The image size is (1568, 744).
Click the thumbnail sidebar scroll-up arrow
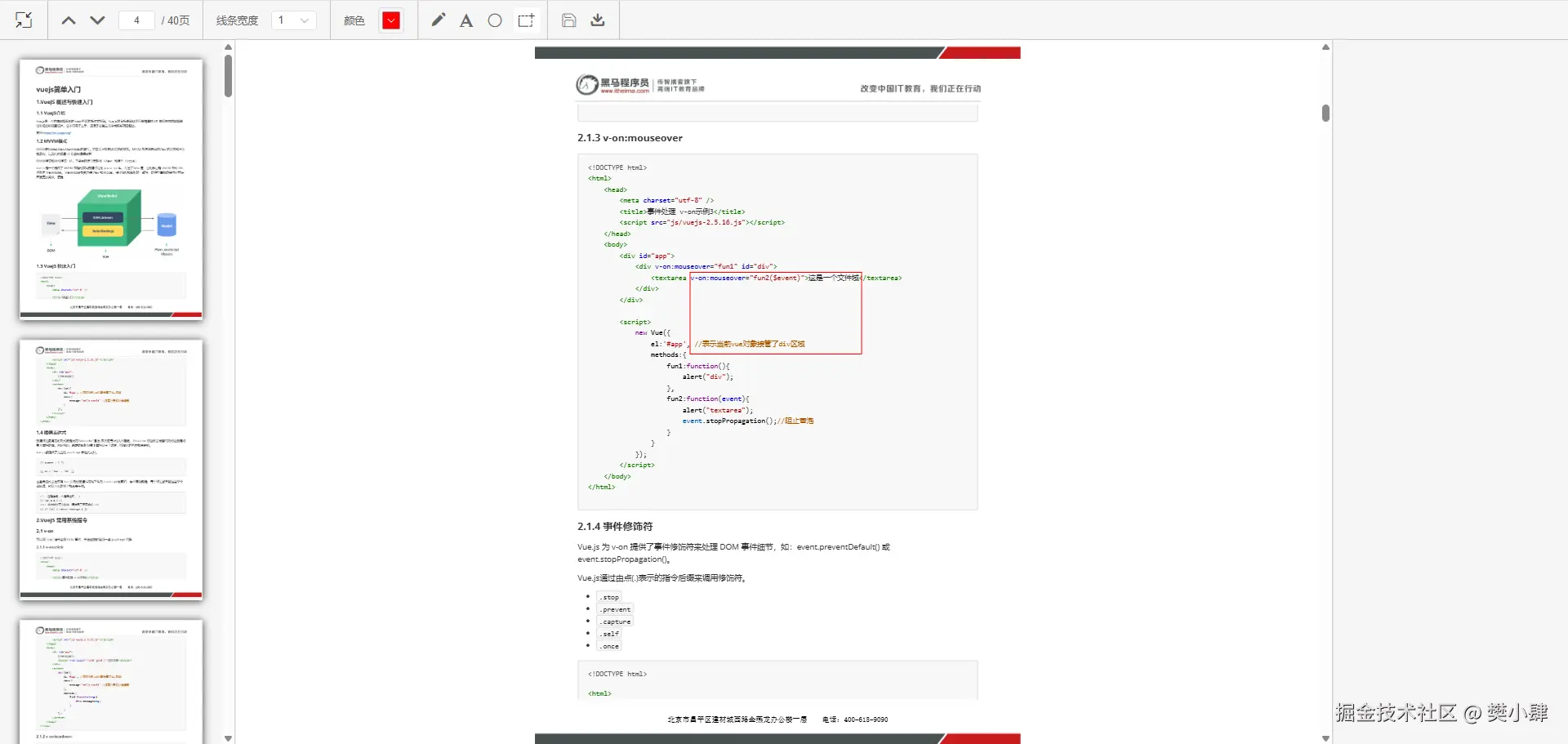tap(229, 47)
